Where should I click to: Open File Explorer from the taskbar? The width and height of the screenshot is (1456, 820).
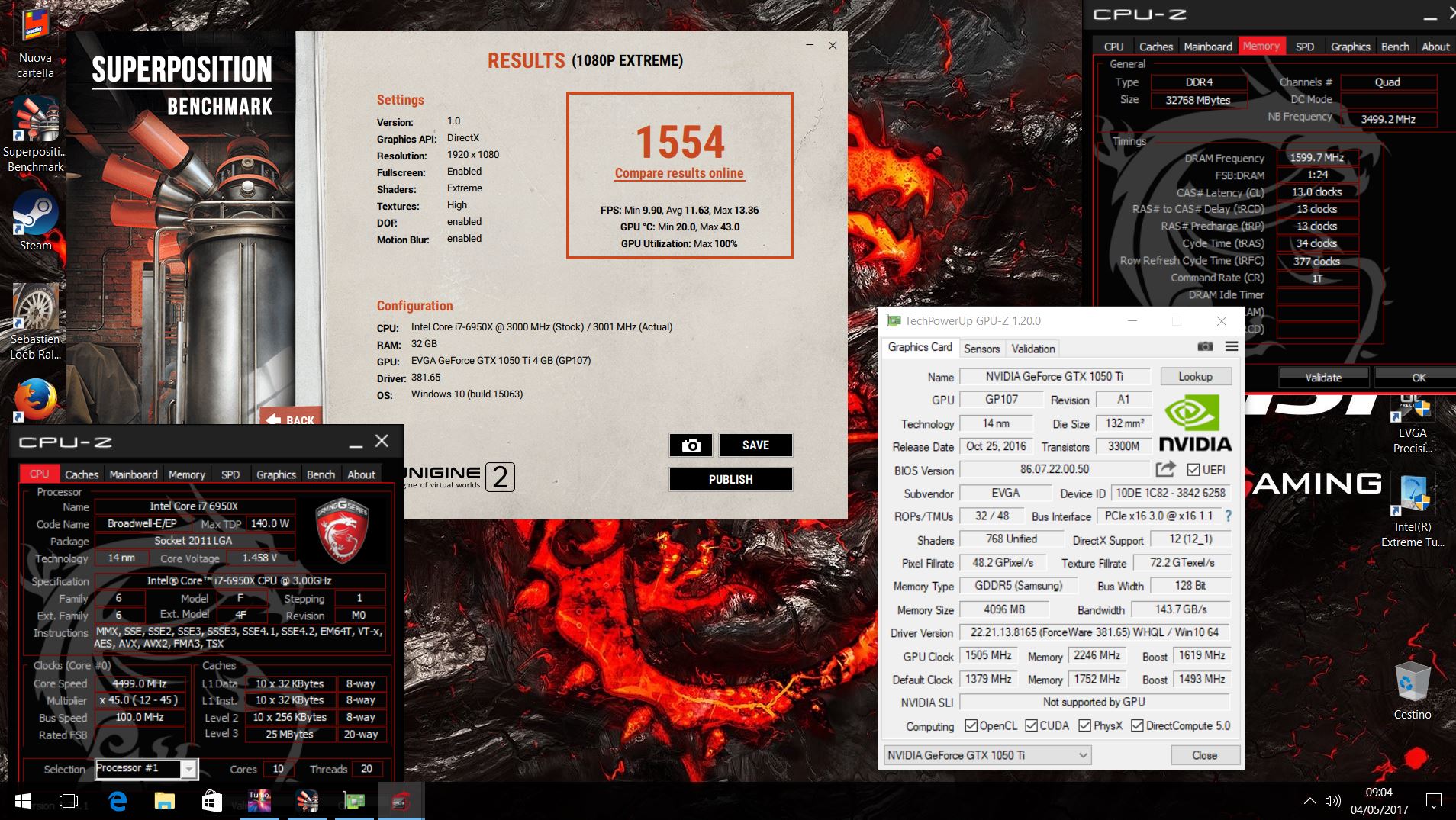coord(164,801)
